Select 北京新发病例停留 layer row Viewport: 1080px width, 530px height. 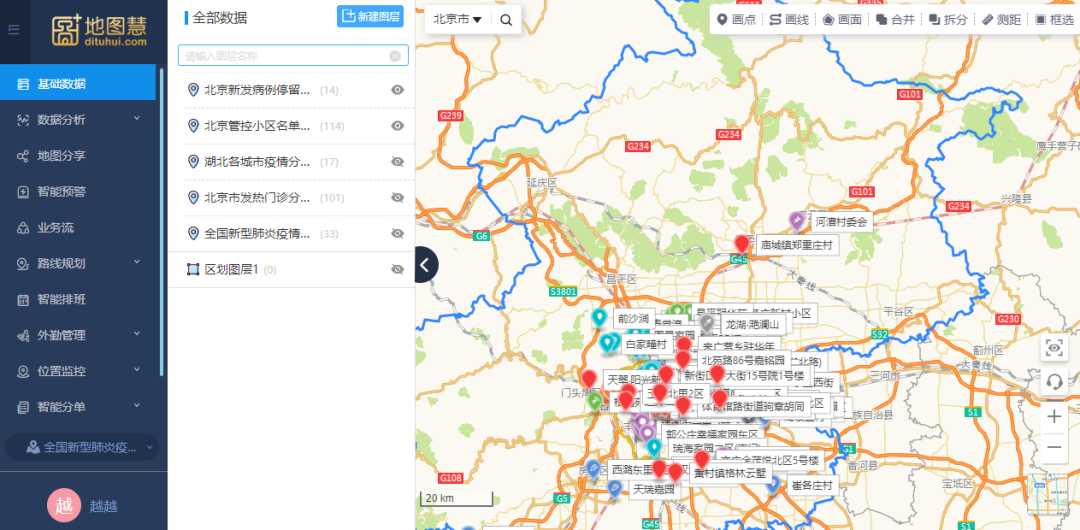291,90
